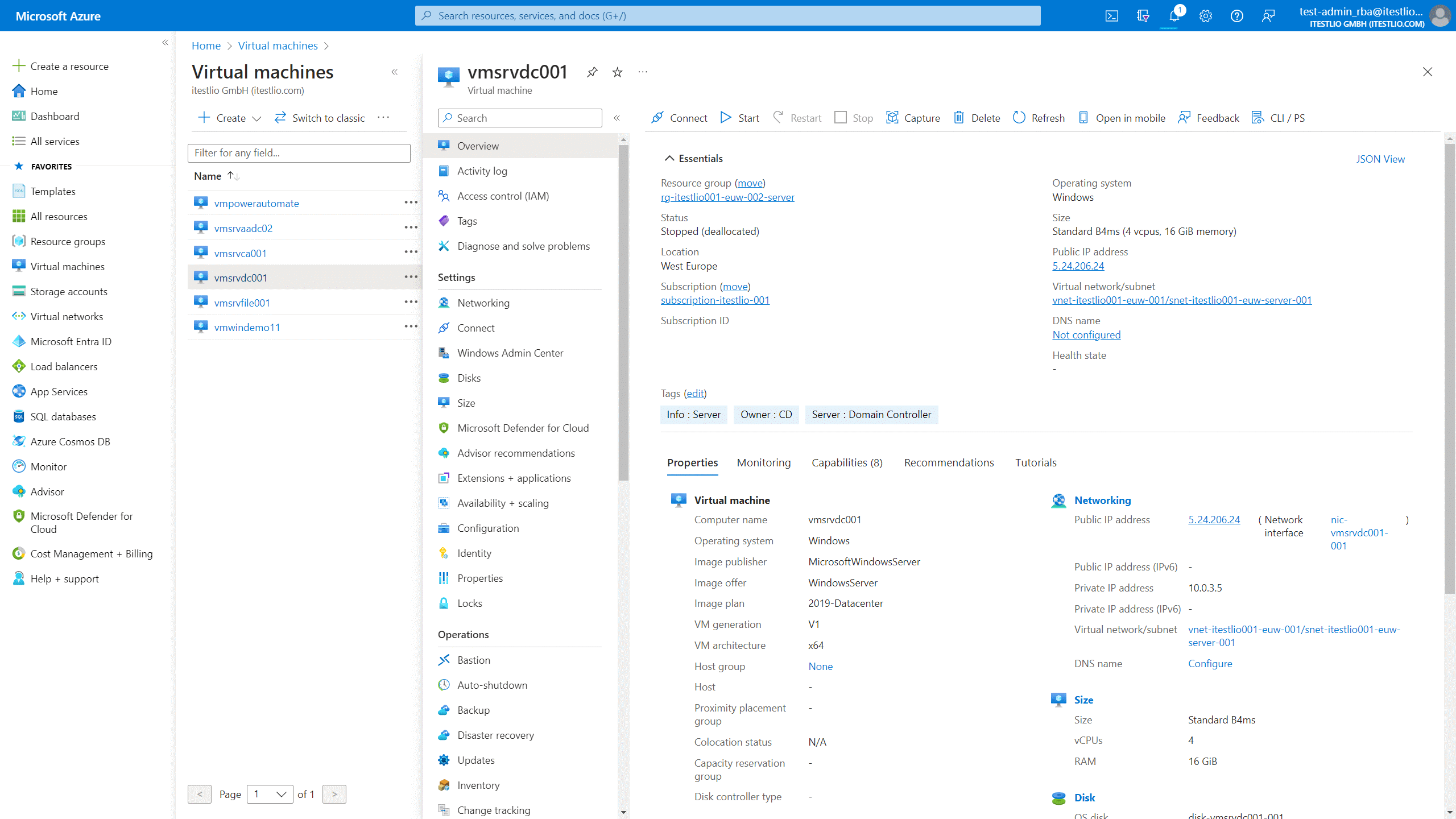Open more options next to vmsrvdc001 title
The height and width of the screenshot is (819, 1456).
click(643, 72)
